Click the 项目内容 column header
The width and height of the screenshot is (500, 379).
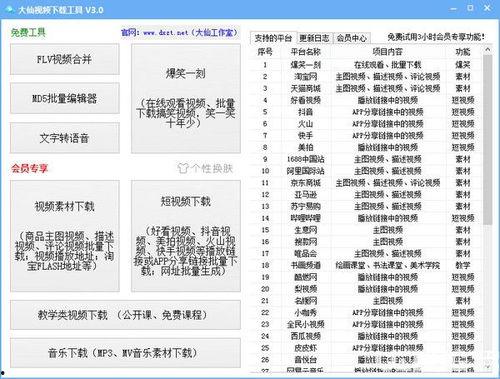[388, 52]
